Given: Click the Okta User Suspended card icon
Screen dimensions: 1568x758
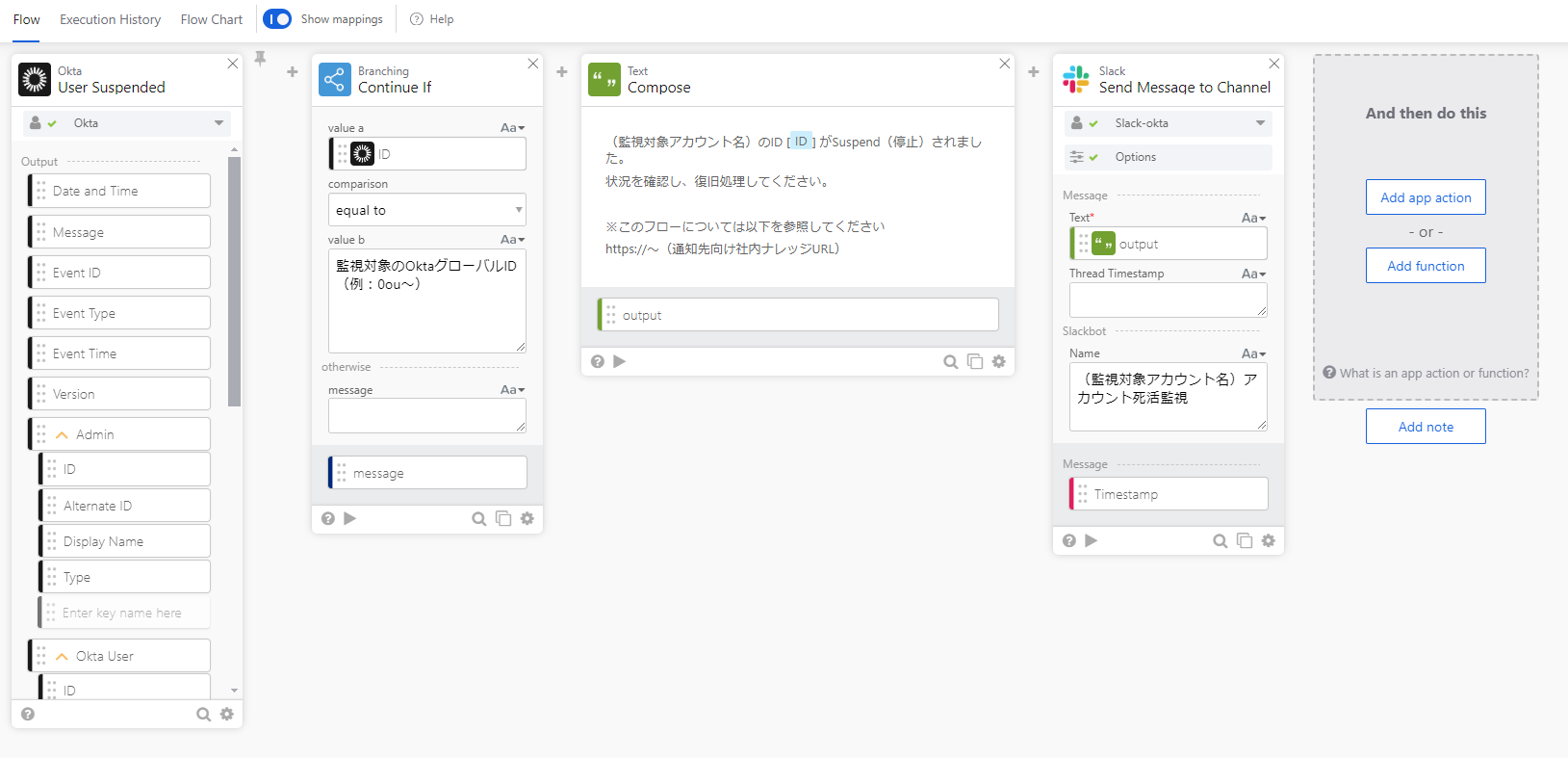Looking at the screenshot, I should (35, 79).
